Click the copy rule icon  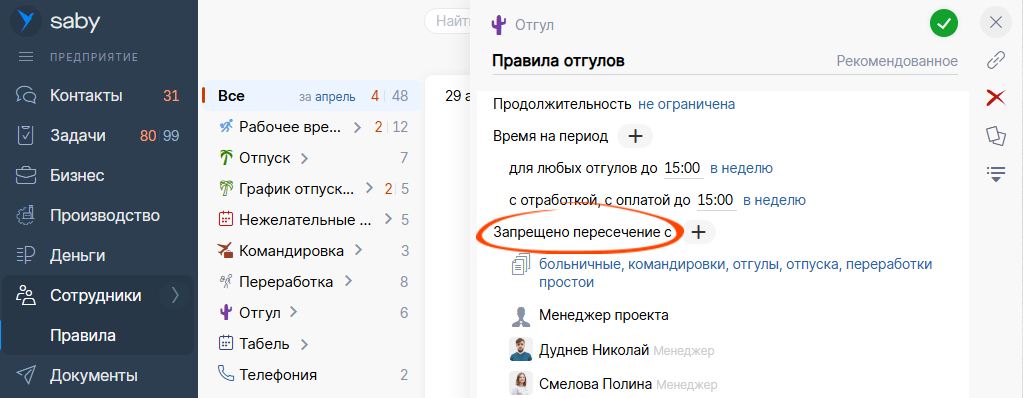click(996, 136)
